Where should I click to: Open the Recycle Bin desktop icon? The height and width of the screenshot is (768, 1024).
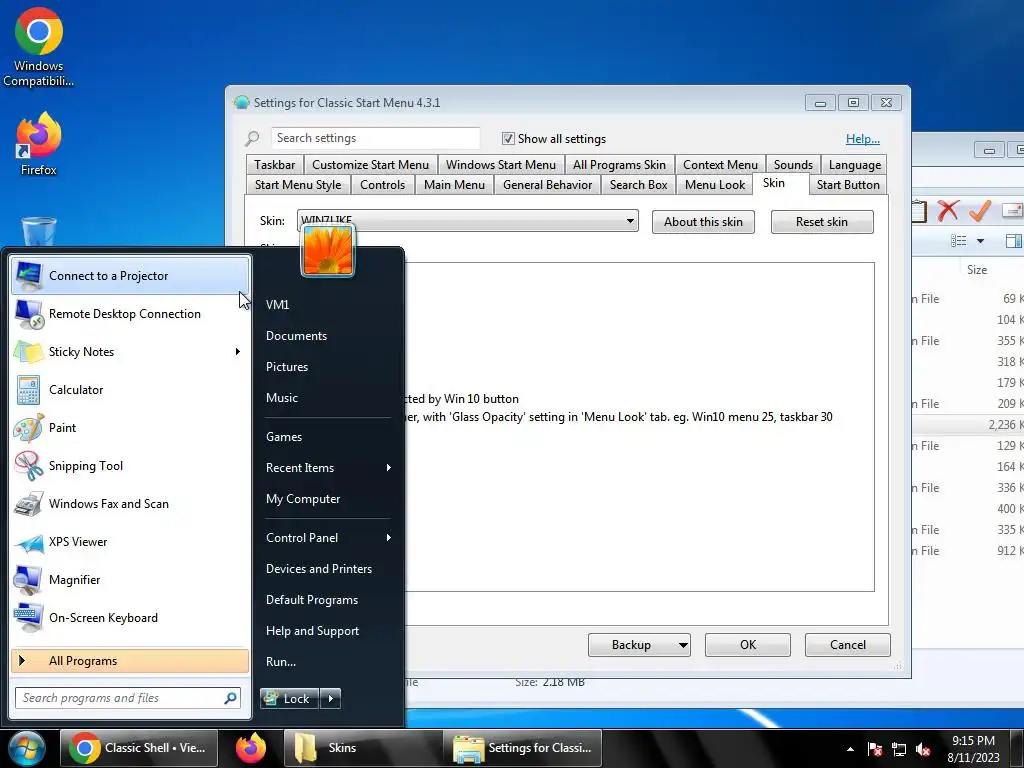[39, 231]
